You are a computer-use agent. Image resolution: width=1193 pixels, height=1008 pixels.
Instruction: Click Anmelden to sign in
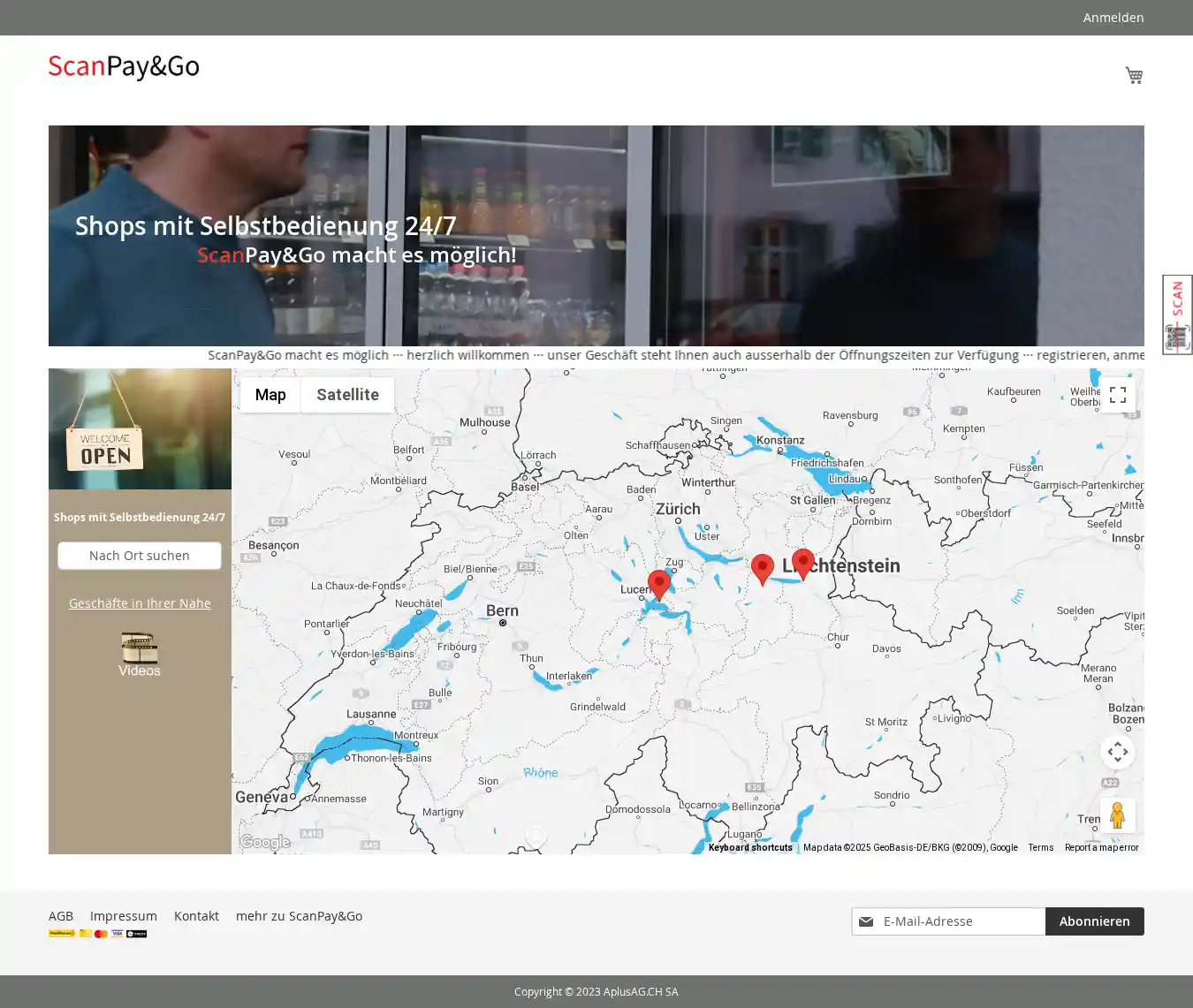click(x=1113, y=18)
